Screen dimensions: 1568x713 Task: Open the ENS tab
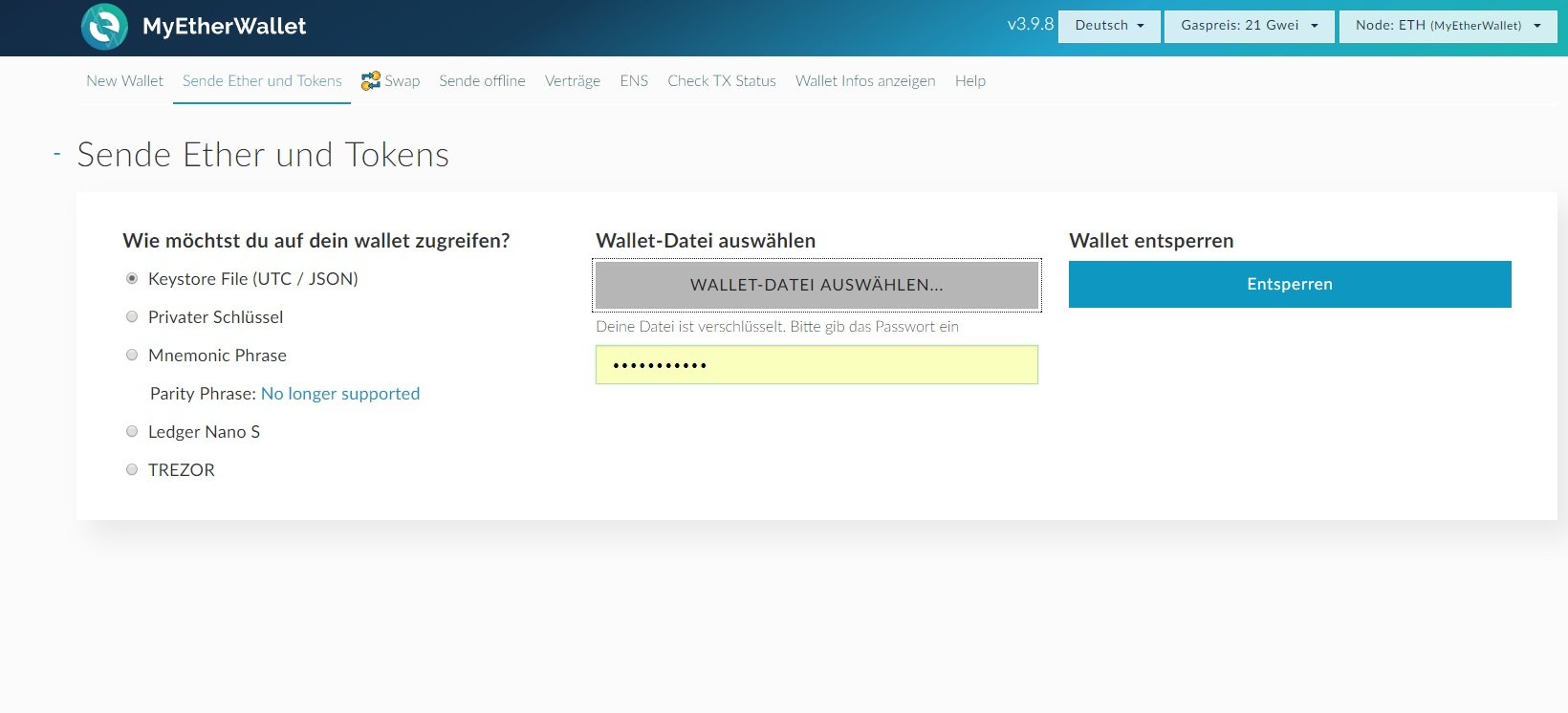pyautogui.click(x=634, y=81)
